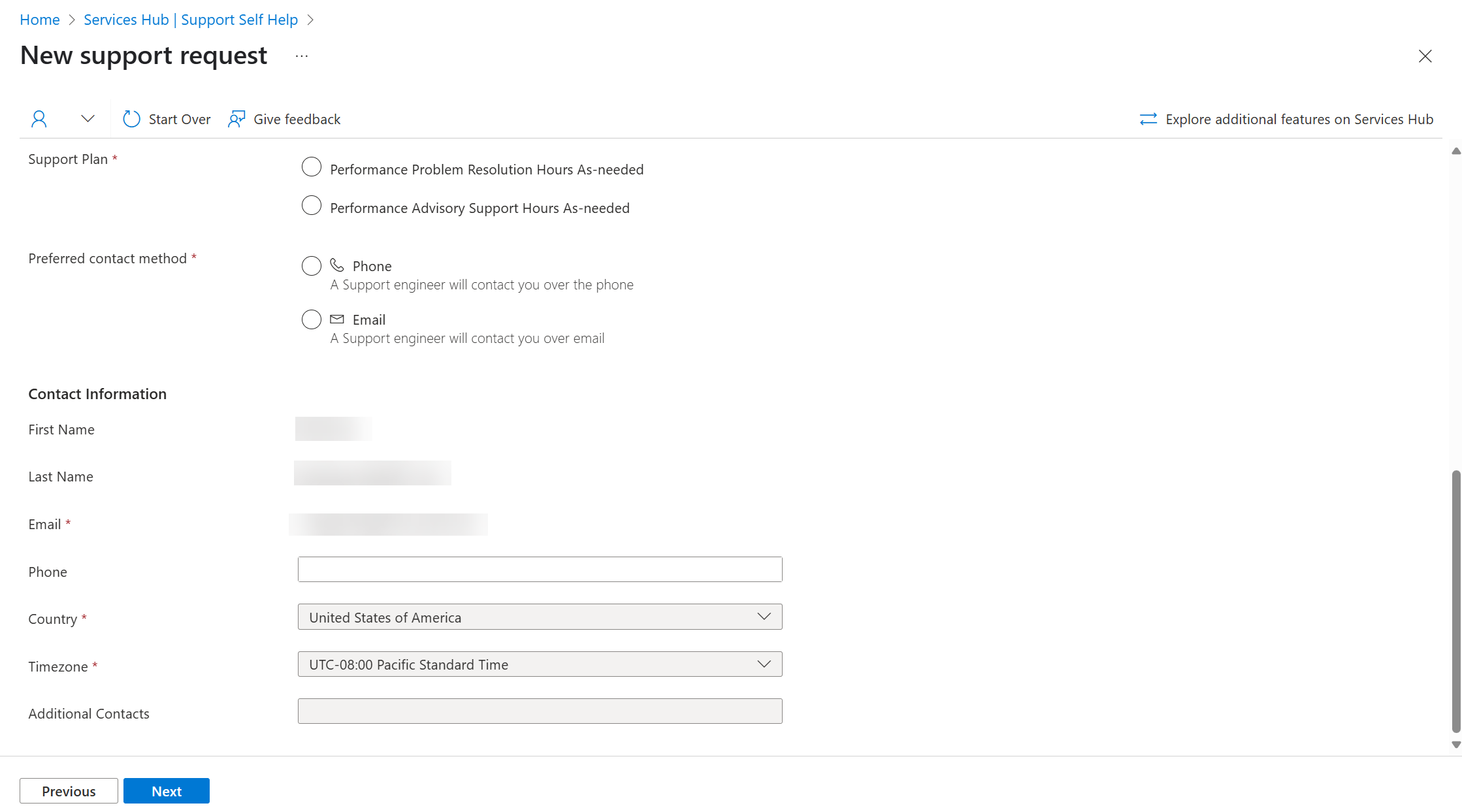Click the Phone input field
Image resolution: width=1462 pixels, height=812 pixels.
click(540, 568)
